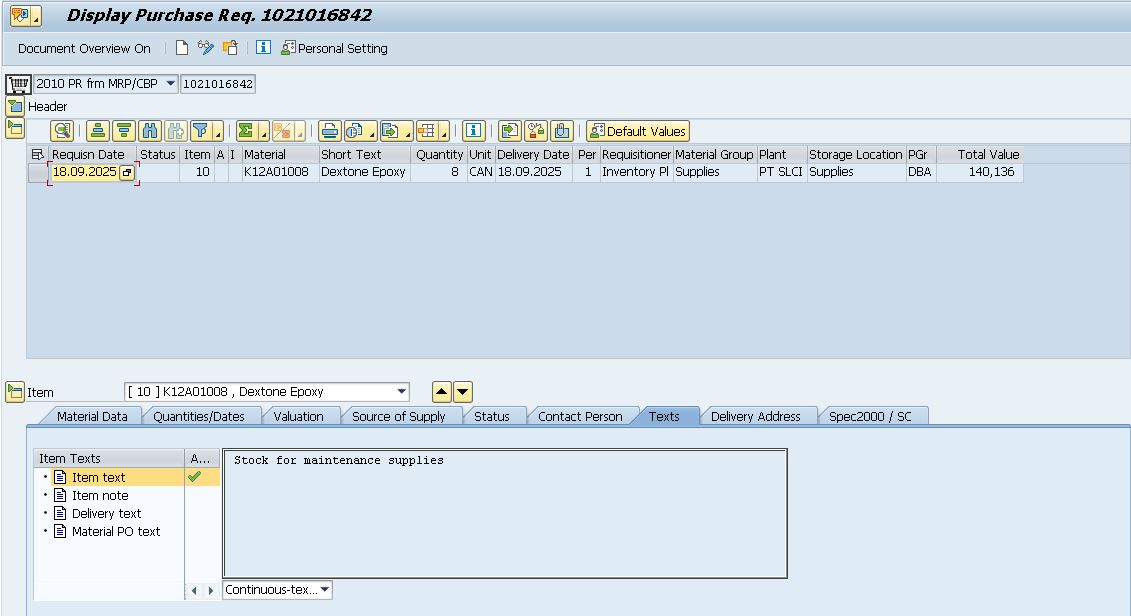Viewport: 1131px width, 616px height.
Task: Open the Continuous-text format dropdown
Action: coord(325,590)
